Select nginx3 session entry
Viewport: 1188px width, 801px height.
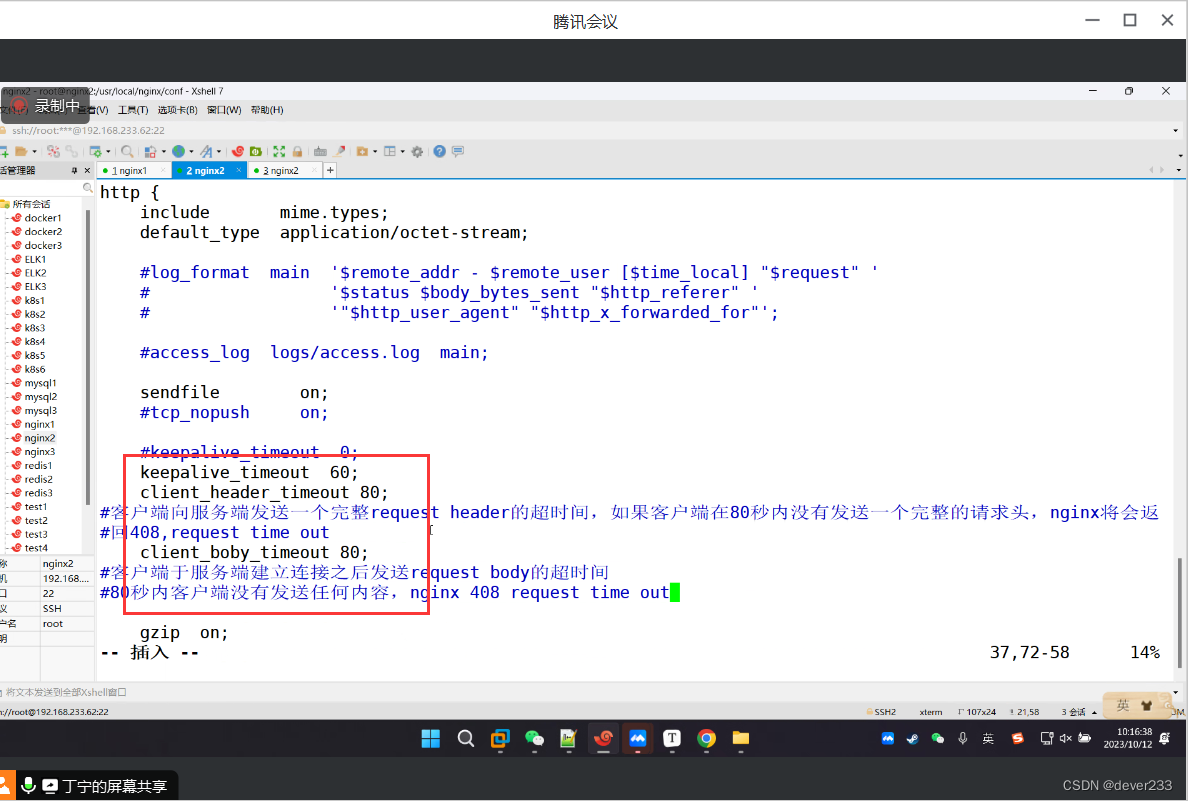click(x=39, y=452)
